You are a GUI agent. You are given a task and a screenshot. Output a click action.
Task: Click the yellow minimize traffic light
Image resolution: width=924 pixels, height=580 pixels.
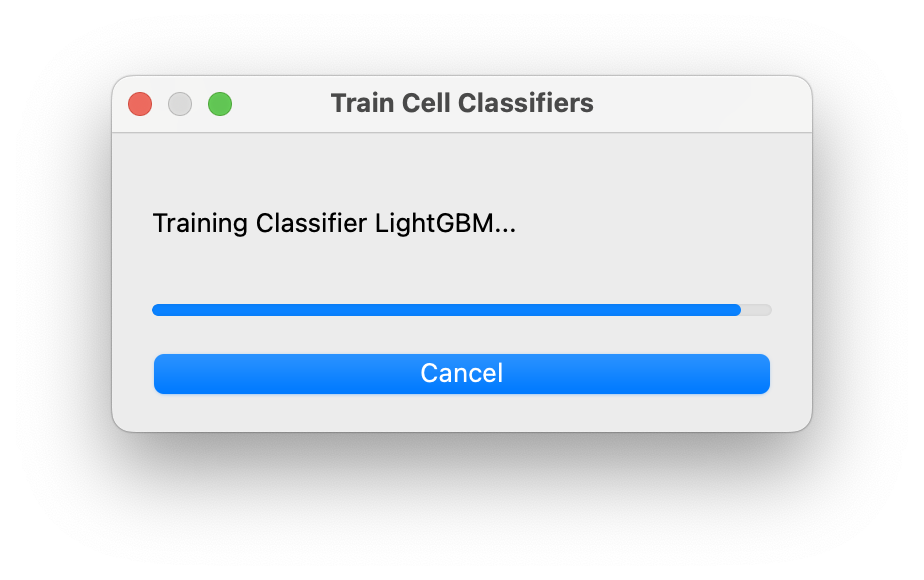180,103
